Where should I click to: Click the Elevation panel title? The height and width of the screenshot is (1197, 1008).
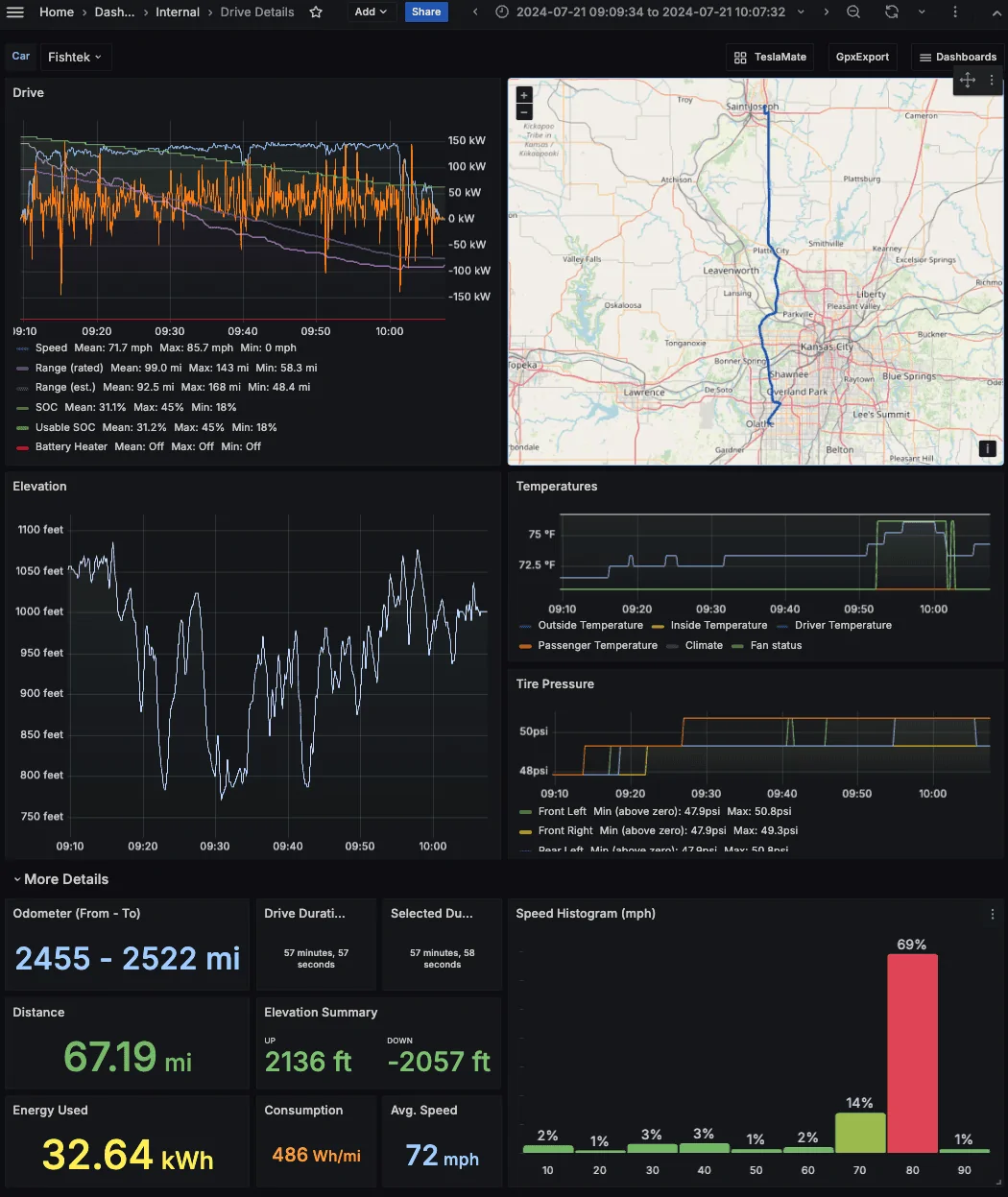click(39, 487)
